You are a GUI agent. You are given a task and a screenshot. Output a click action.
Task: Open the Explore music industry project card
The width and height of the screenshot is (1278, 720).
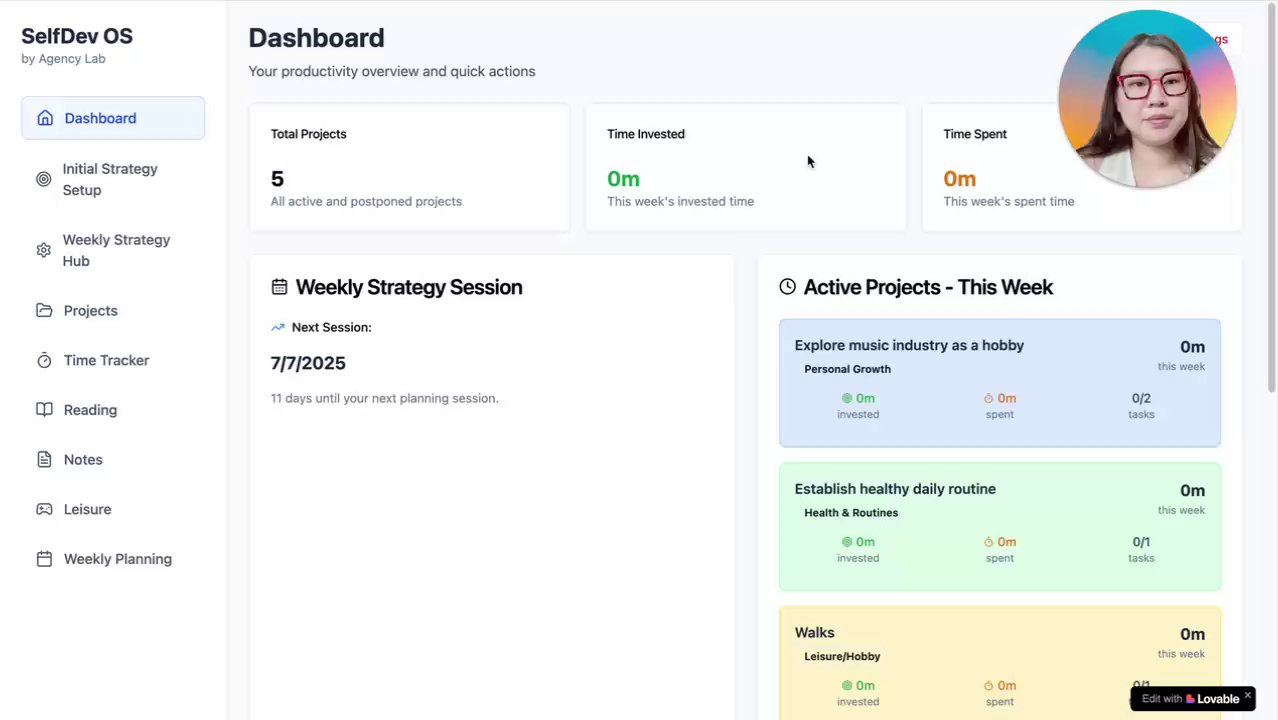click(999, 382)
